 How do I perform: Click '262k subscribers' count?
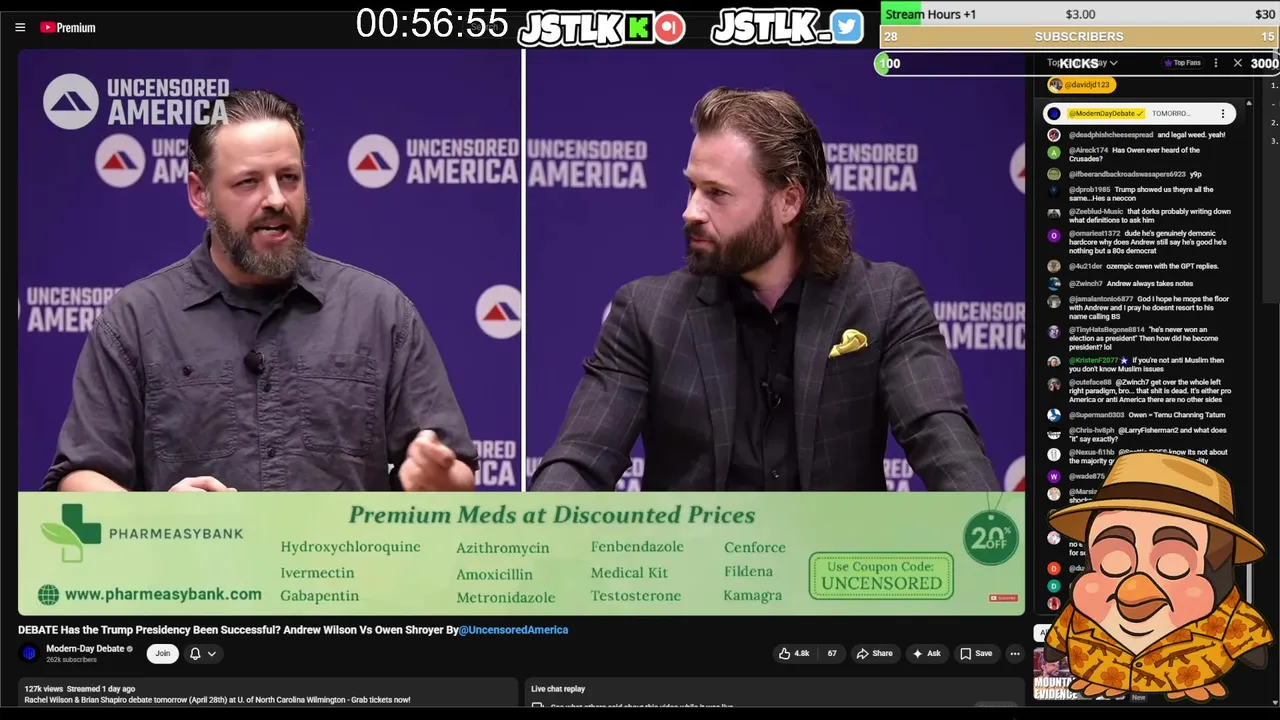tap(71, 660)
